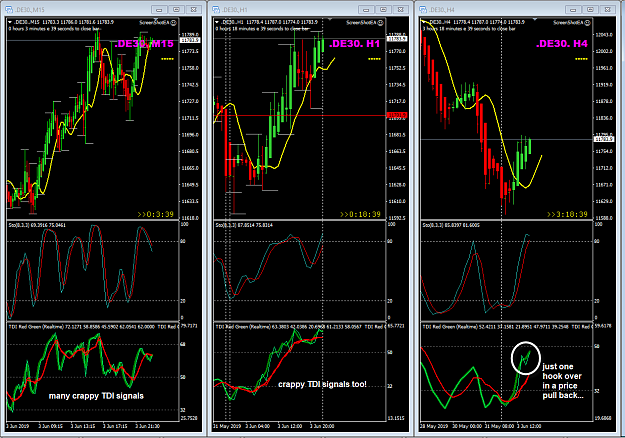Click the >>0:3:39 countdown timer on M15 chart
This screenshot has height=438, width=625.
pyautogui.click(x=155, y=214)
